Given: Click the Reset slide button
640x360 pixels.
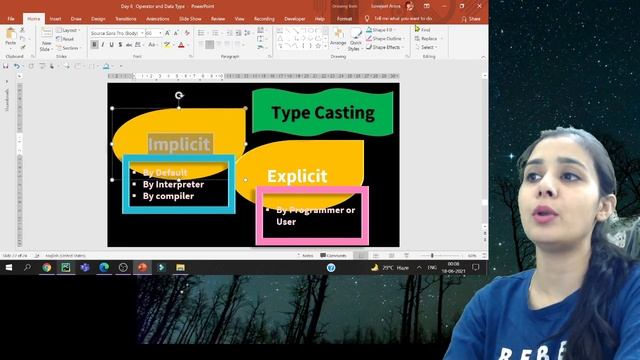Looking at the screenshot, I should [65, 39].
